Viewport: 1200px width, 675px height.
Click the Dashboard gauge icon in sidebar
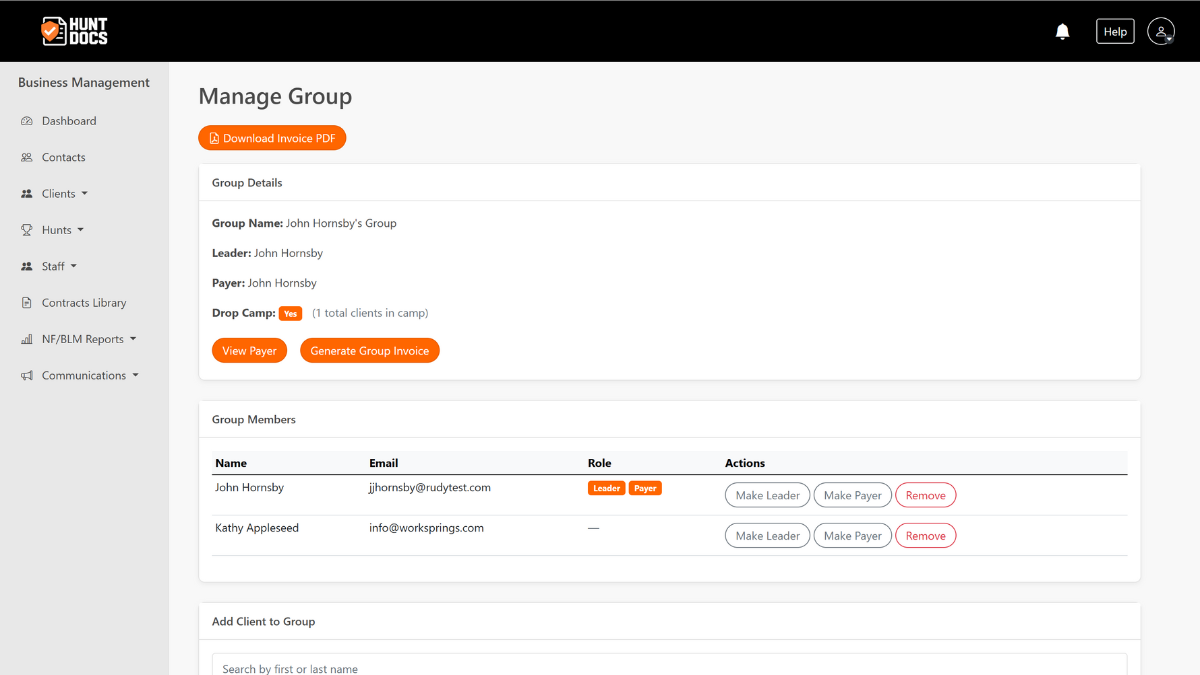click(27, 121)
